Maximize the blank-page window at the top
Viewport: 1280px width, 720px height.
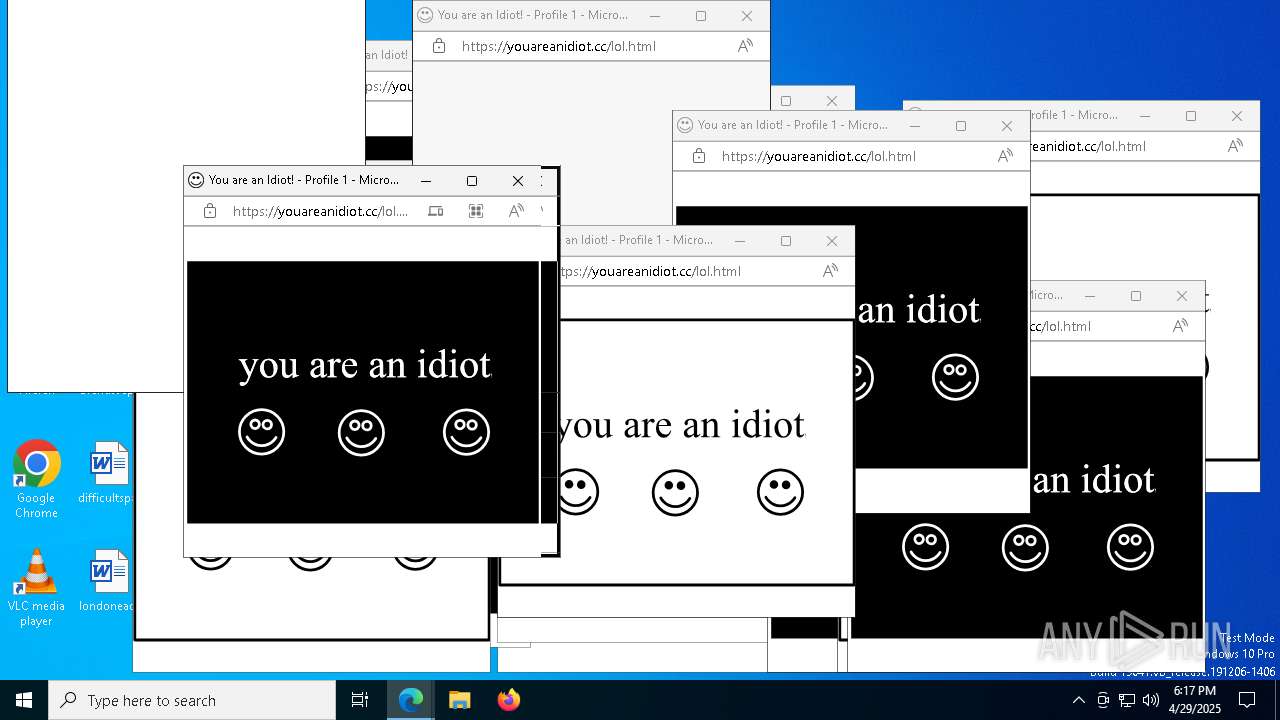pyautogui.click(x=701, y=16)
